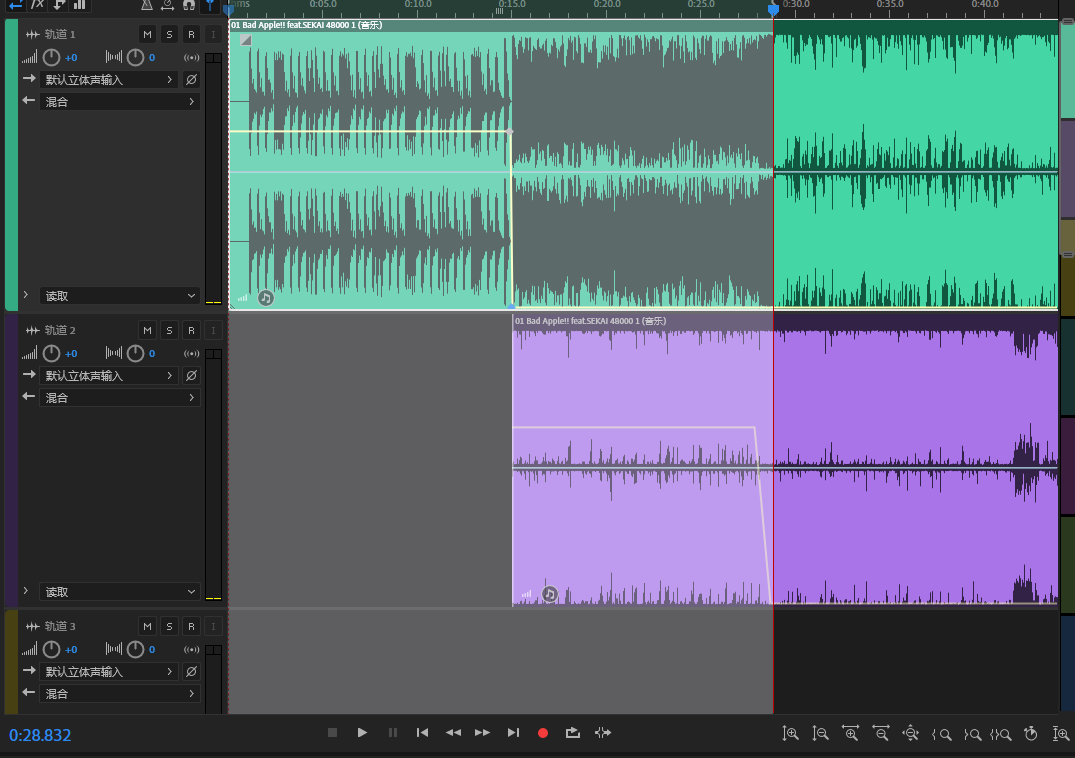The height and width of the screenshot is (758, 1075).
Task: Click the zoom in amplitude icon
Action: point(790,734)
